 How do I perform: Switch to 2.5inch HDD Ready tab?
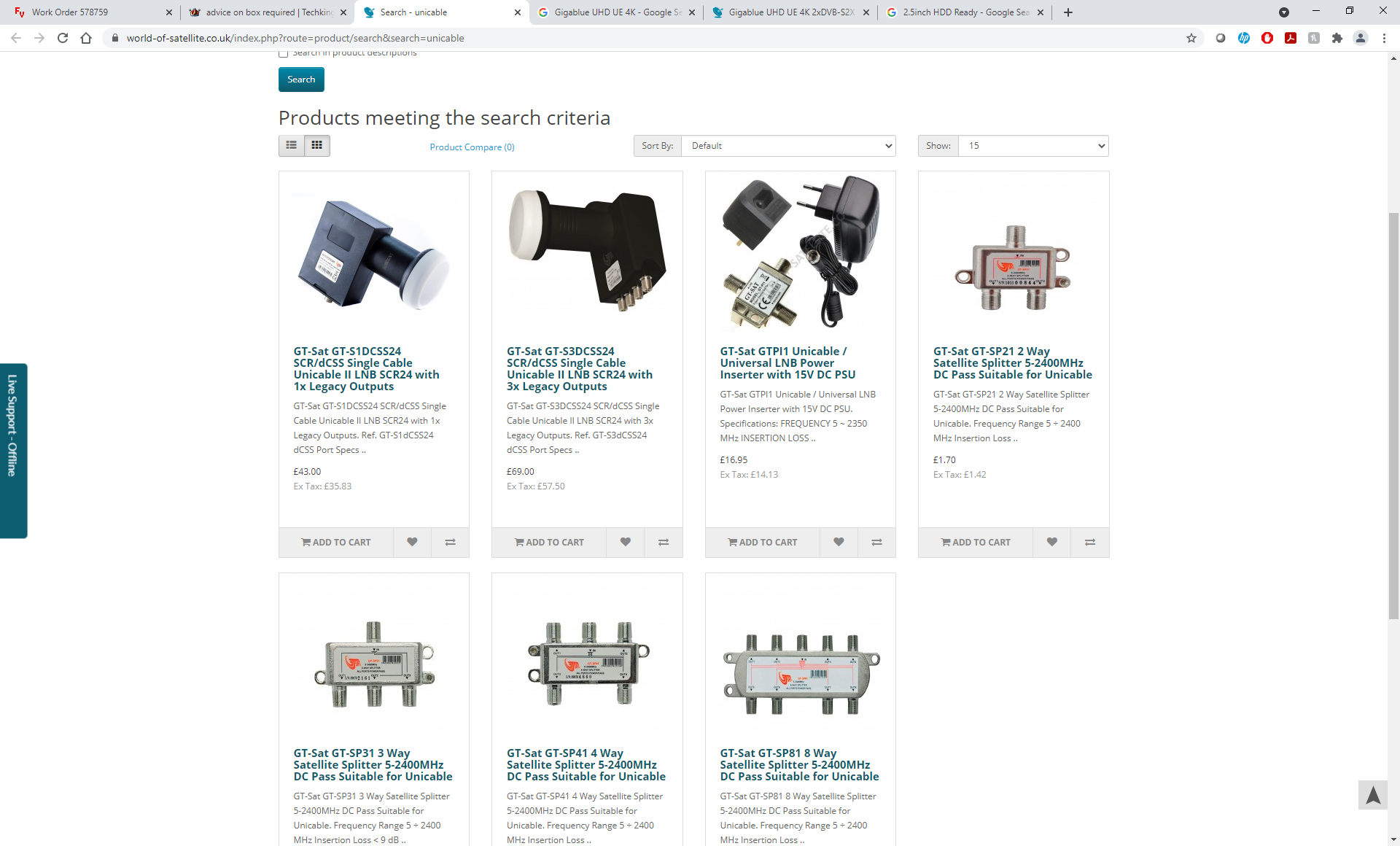(x=965, y=12)
